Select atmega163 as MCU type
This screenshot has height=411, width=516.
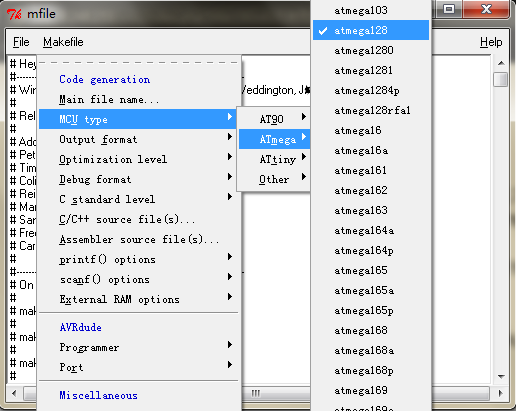[371, 210]
